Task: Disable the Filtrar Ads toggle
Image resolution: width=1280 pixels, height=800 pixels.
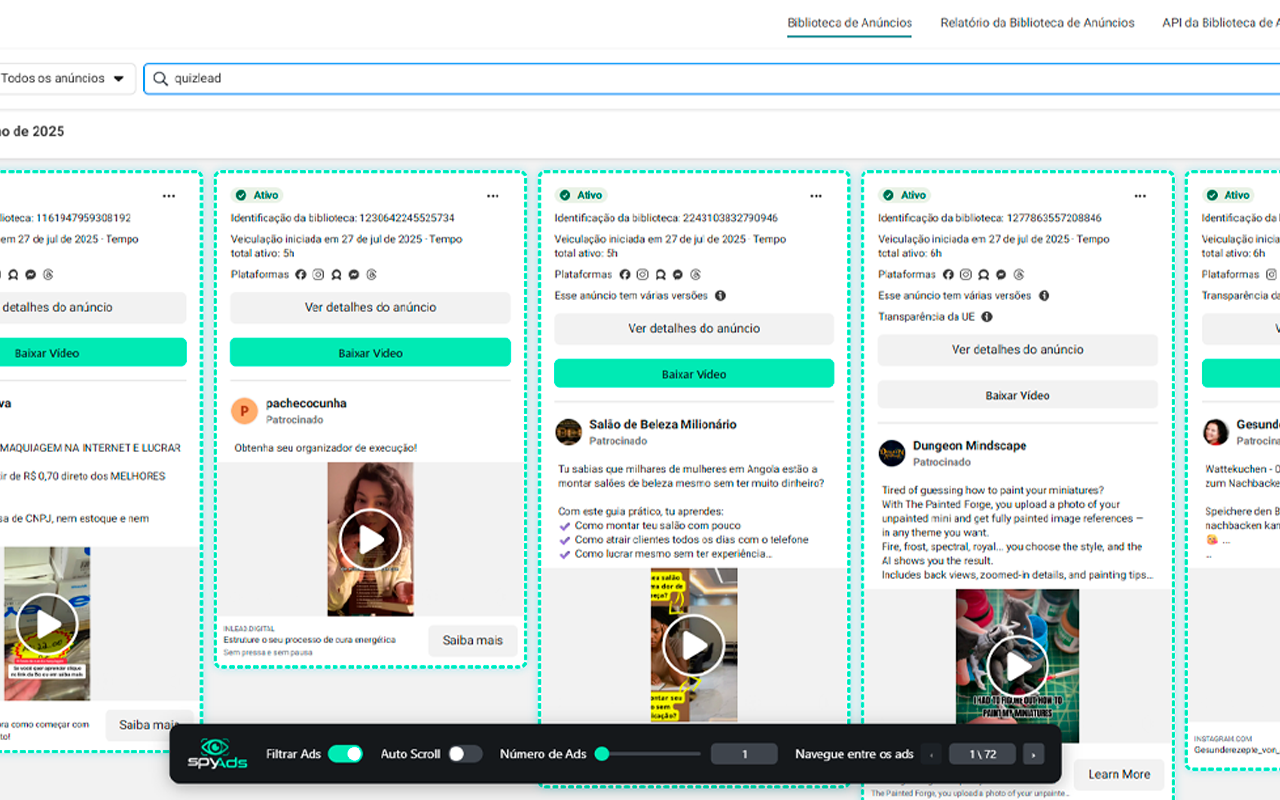Action: (345, 754)
